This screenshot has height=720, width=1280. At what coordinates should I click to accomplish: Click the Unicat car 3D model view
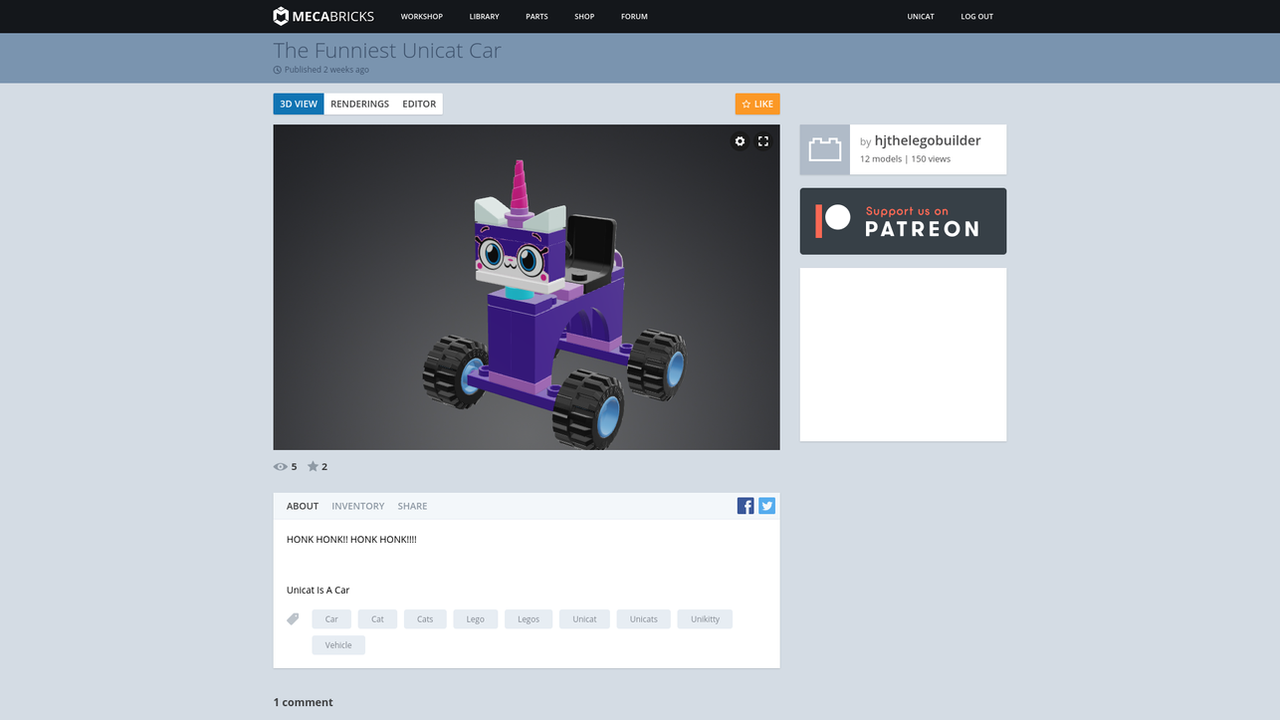pyautogui.click(x=526, y=287)
